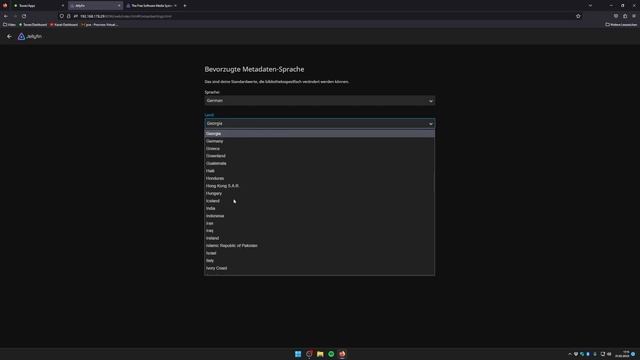
Task: Go back using the Jellyfin back arrow
Action: click(x=9, y=36)
